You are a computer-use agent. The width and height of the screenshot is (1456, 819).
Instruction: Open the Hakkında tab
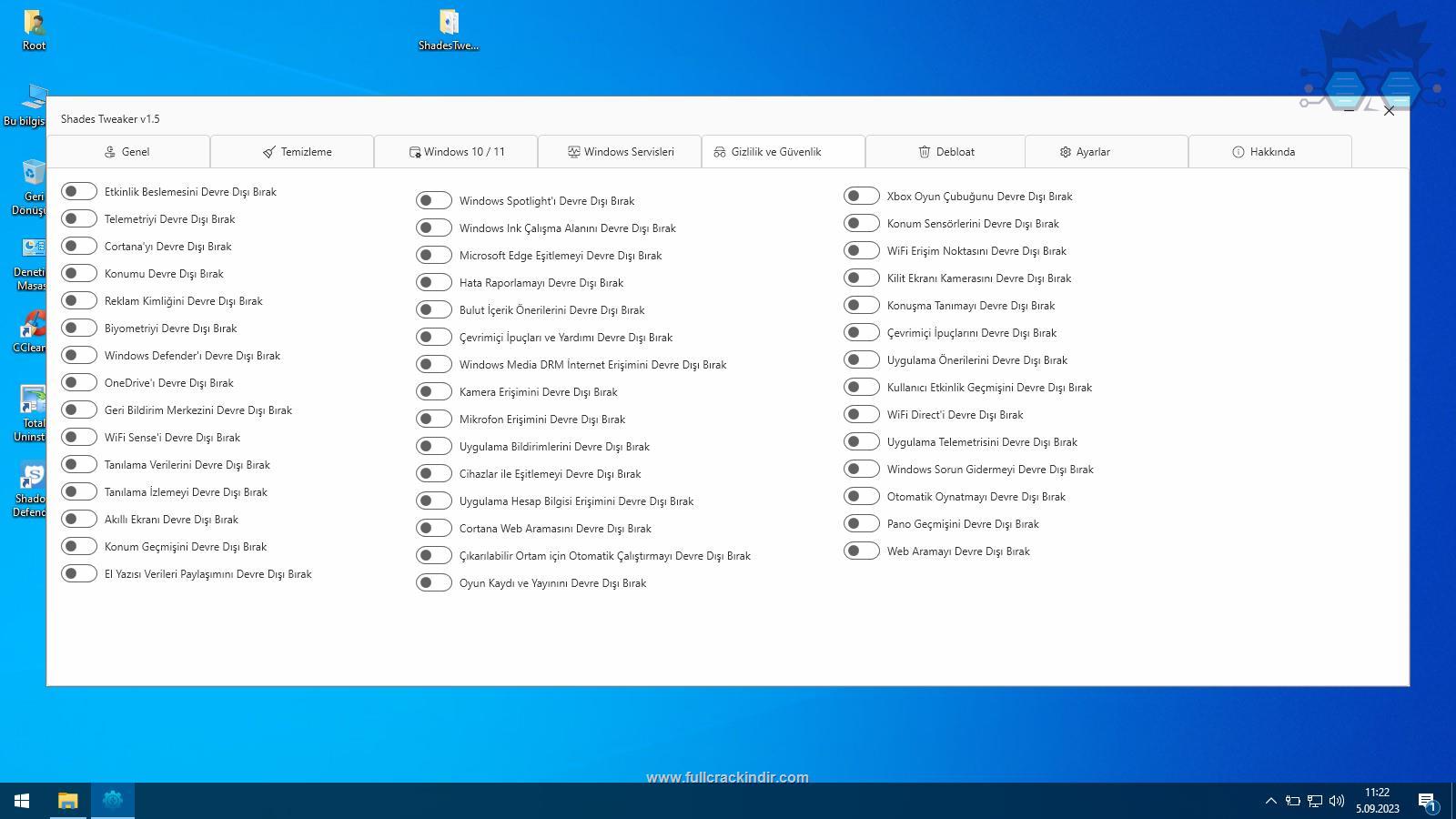point(1270,152)
